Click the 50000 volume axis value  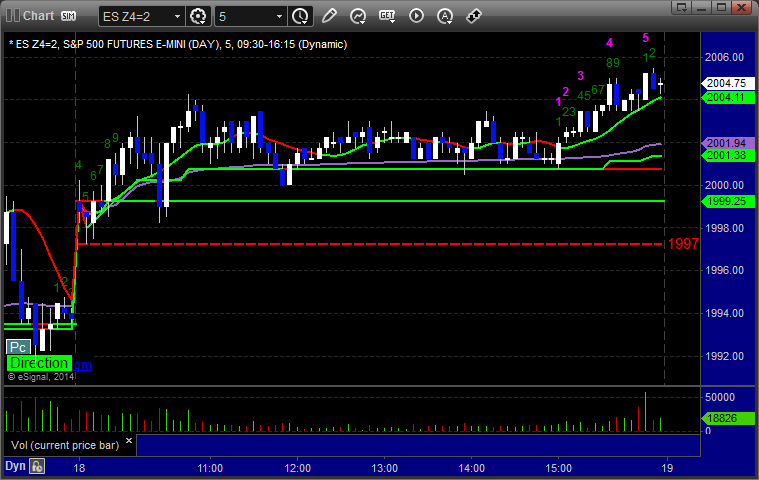pos(720,397)
